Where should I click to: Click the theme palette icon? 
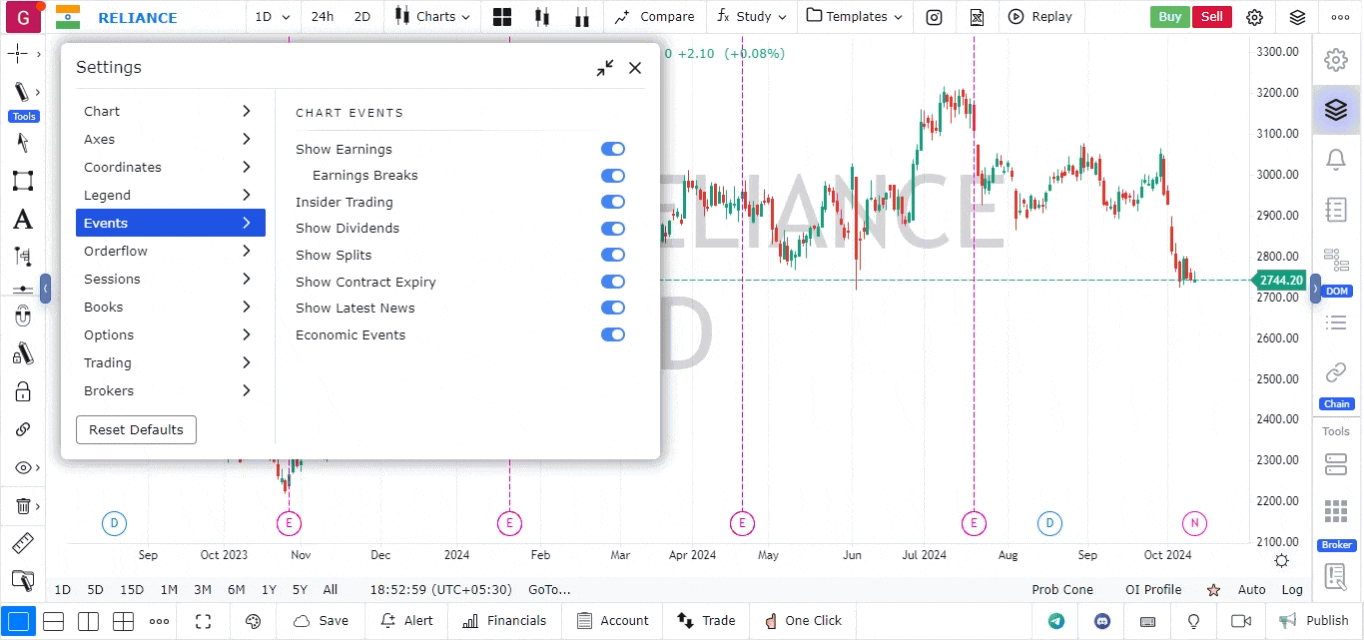pyautogui.click(x=253, y=621)
